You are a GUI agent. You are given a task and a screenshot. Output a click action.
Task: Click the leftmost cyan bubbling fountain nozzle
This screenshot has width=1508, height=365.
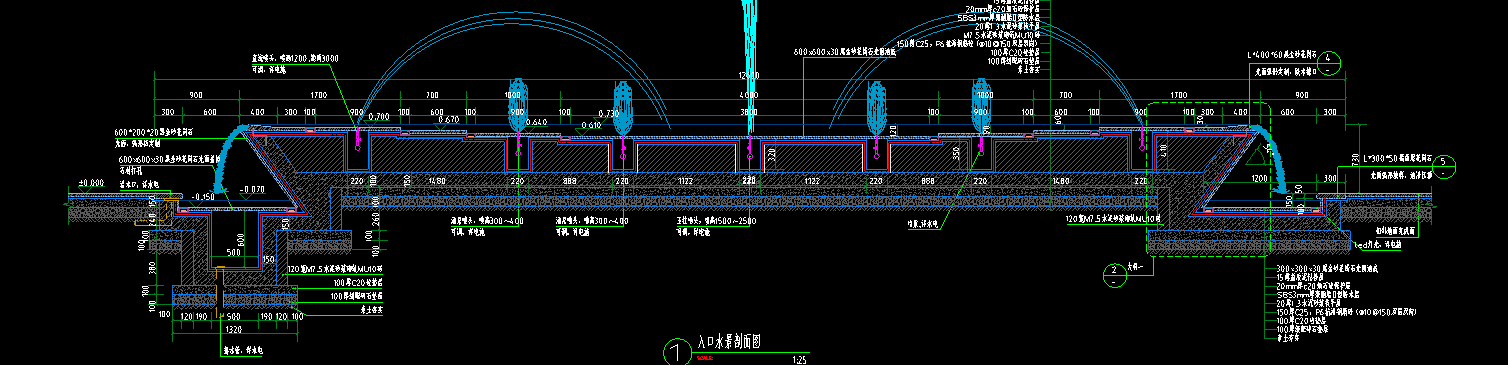point(516,105)
